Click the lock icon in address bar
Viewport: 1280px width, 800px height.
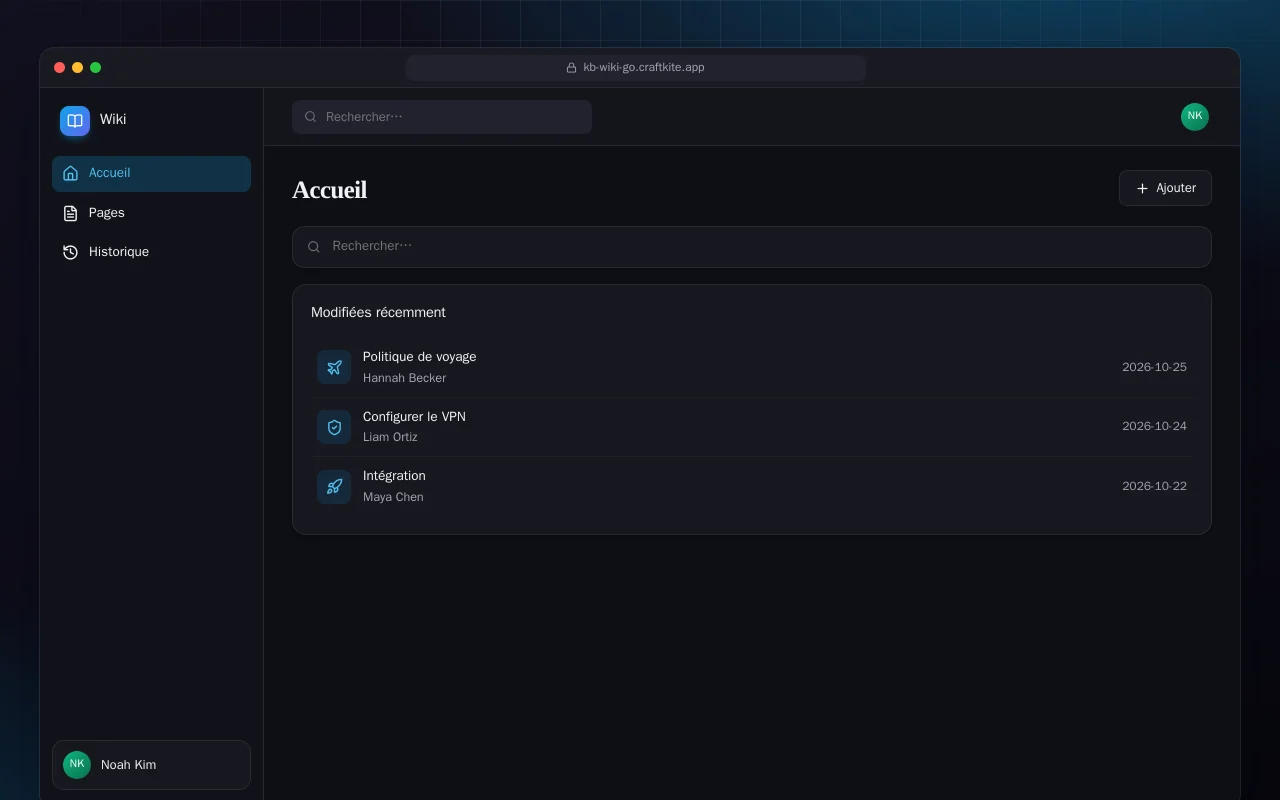572,68
